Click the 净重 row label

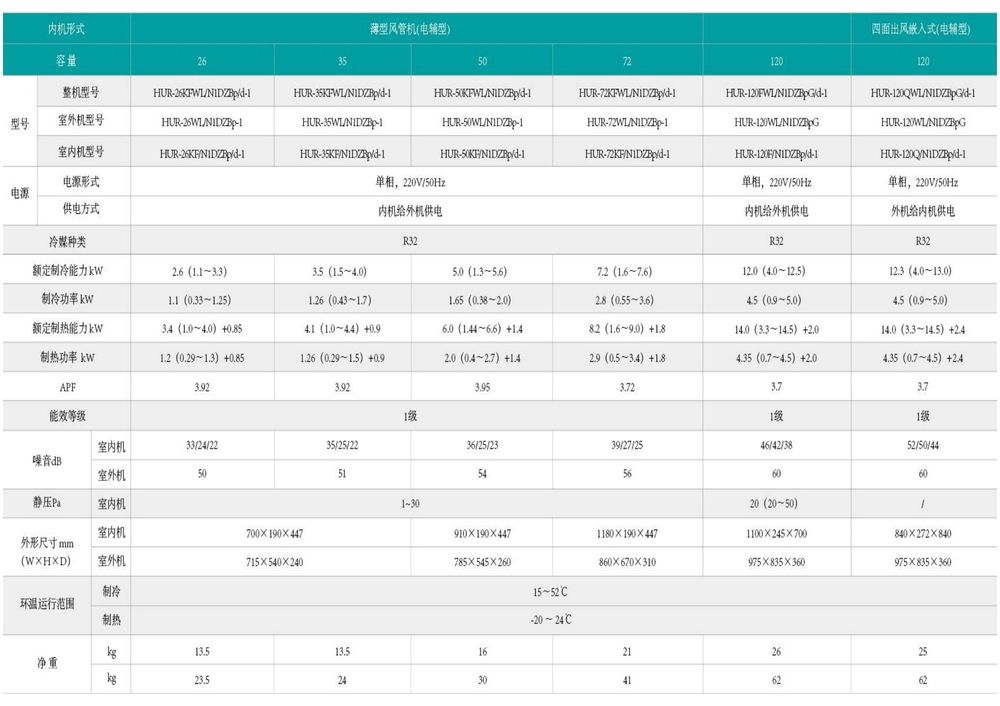coord(47,663)
